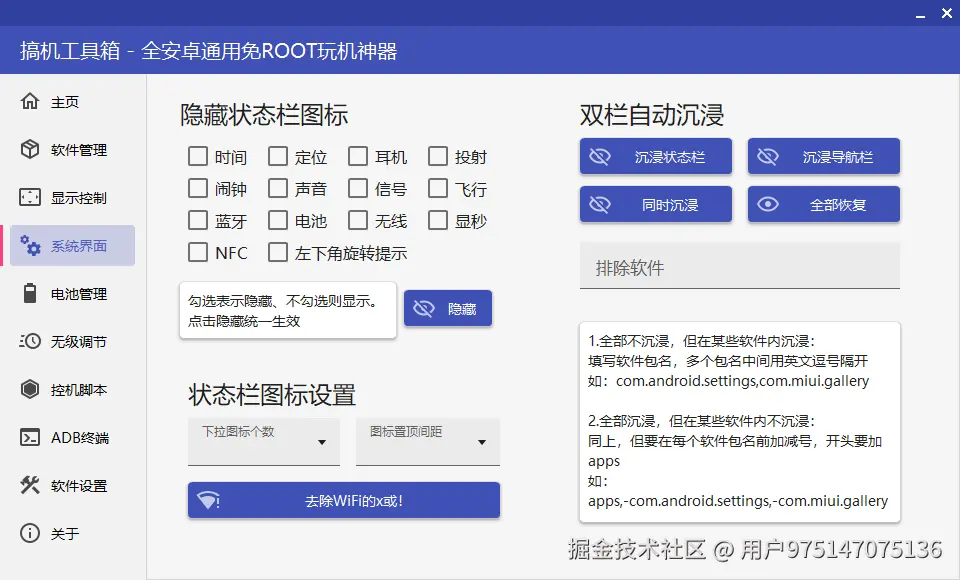
Task: Check the 定位 checkbox
Action: click(x=278, y=156)
